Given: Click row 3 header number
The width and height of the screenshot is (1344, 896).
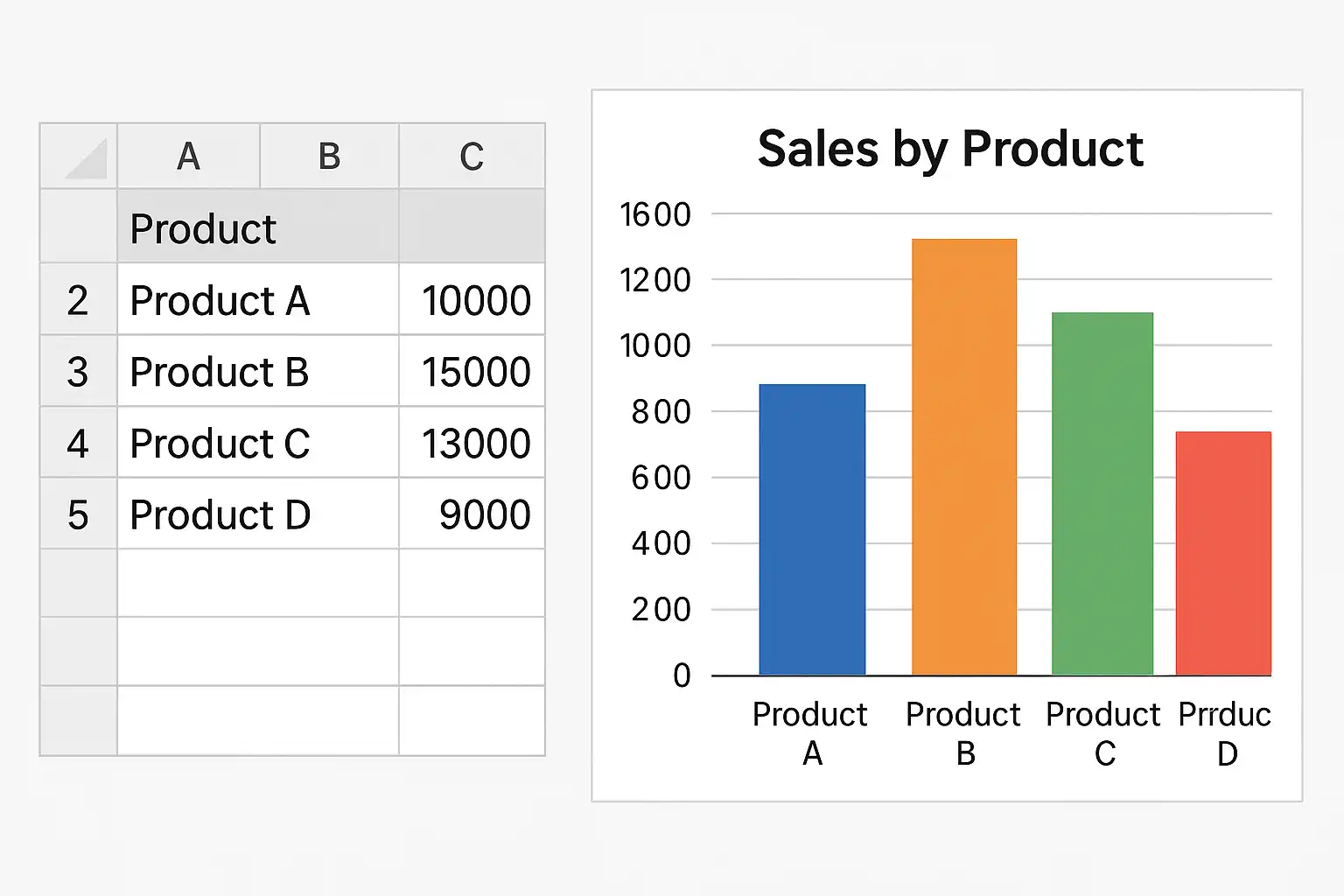Looking at the screenshot, I should point(78,372).
